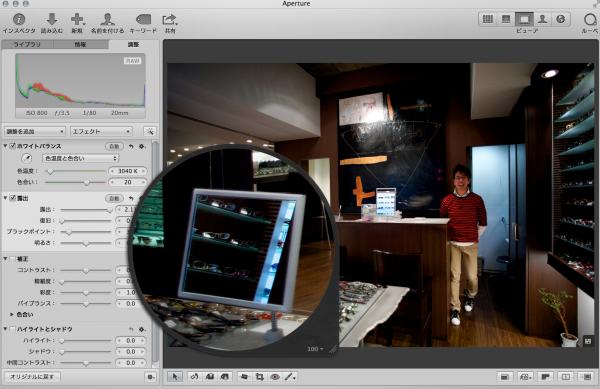Select the Crop tool in bottom toolbar

coord(259,377)
